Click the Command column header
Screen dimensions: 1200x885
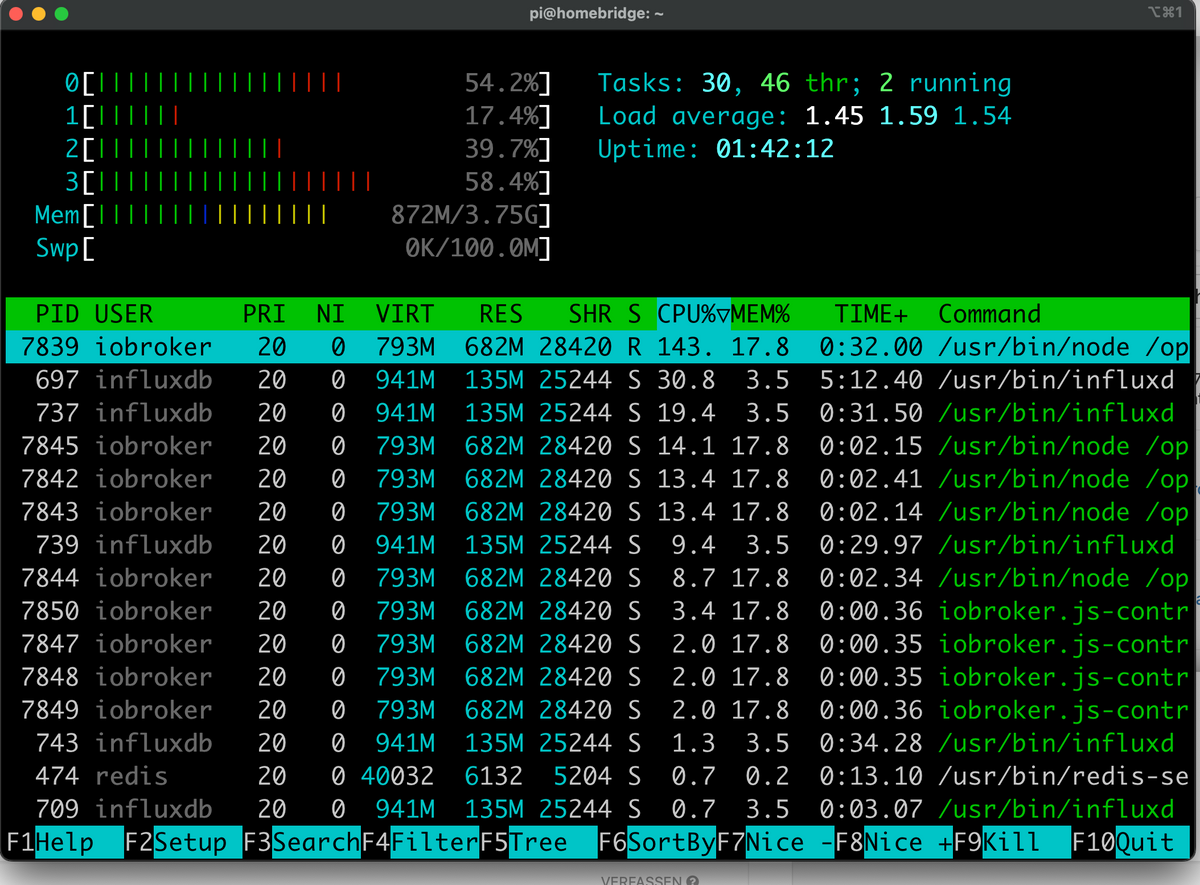(990, 314)
